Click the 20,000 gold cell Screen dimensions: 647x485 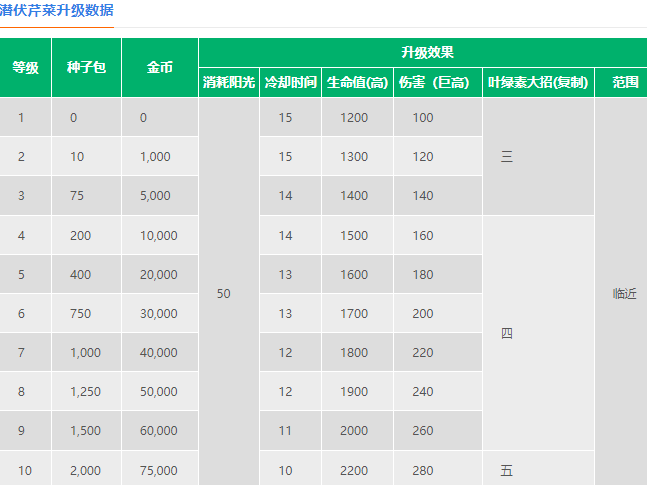coord(160,274)
